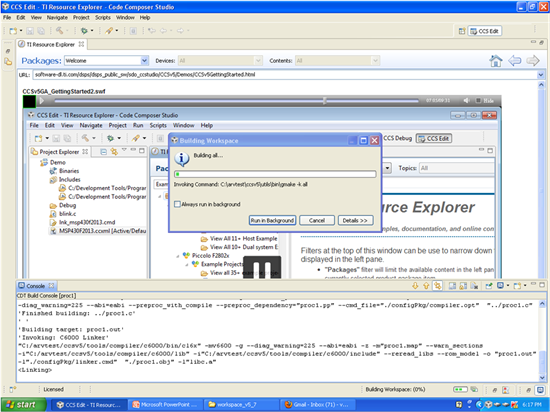This screenshot has height=412, width=550.
Task: Click the Debug bug icon in main toolbar
Action: [84, 31]
